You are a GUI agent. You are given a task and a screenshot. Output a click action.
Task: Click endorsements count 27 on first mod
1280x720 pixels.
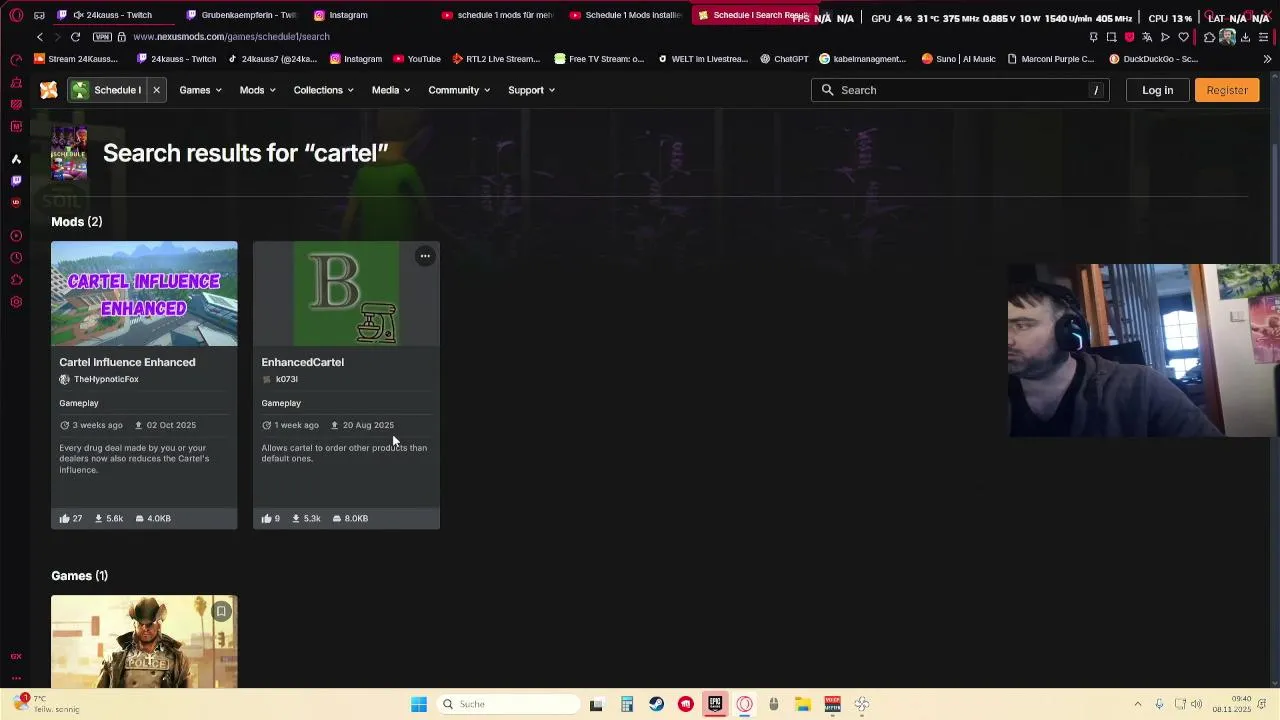click(x=71, y=518)
